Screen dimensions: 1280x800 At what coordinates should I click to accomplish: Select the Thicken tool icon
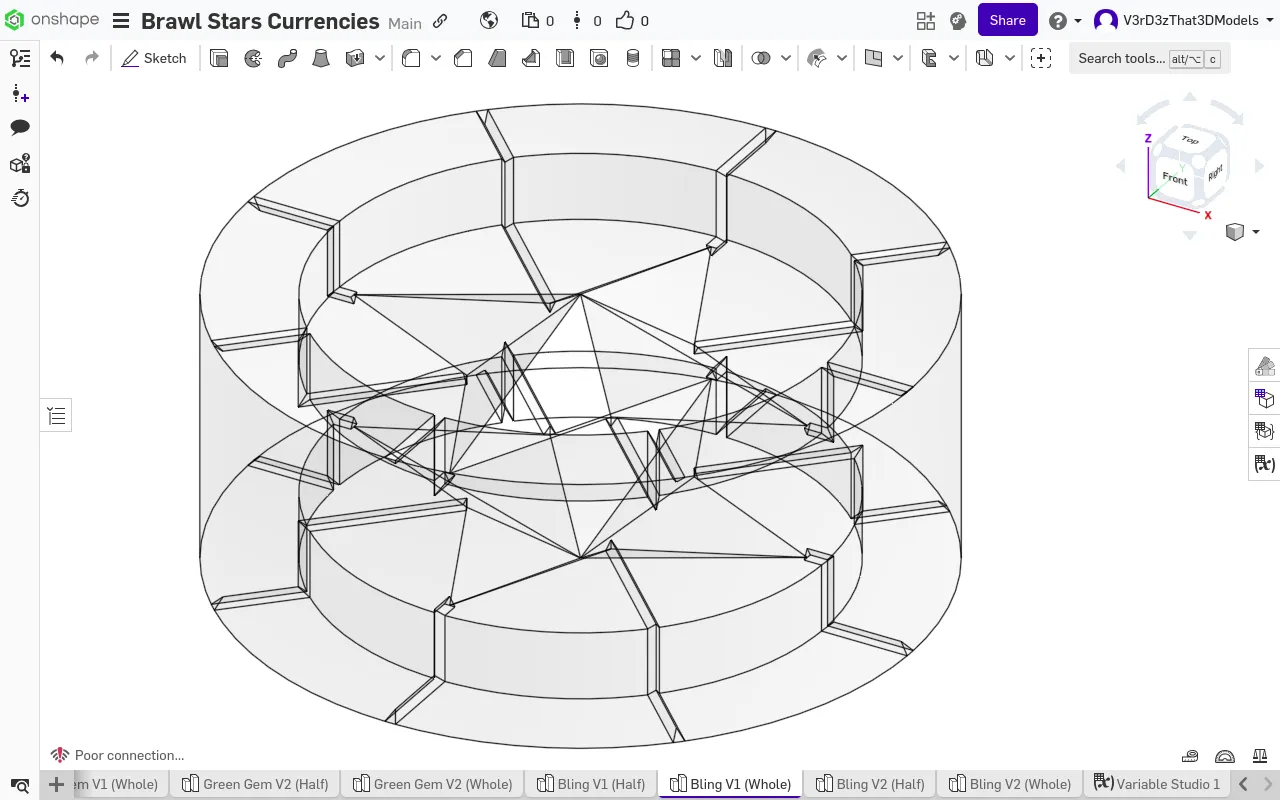point(355,58)
